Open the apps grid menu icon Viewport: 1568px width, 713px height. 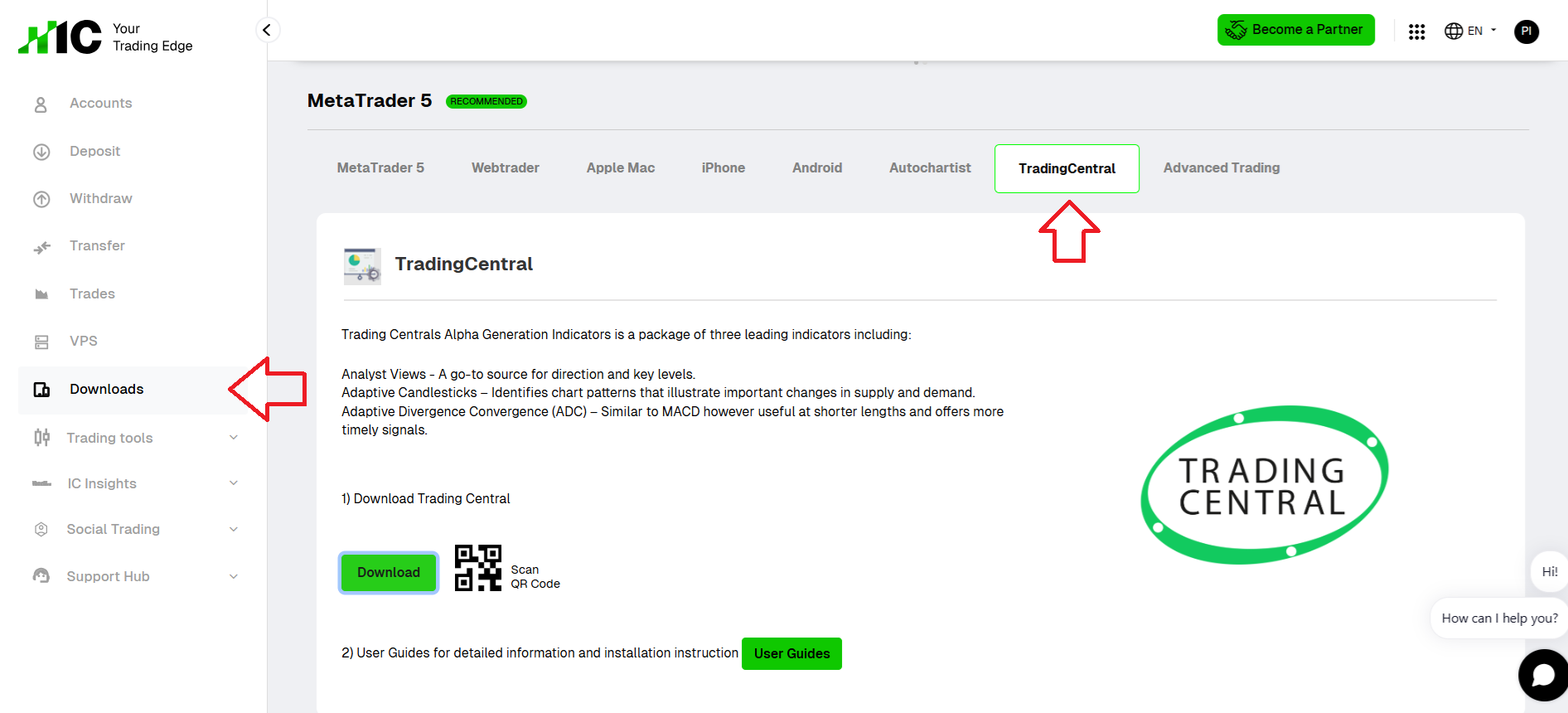click(1416, 32)
